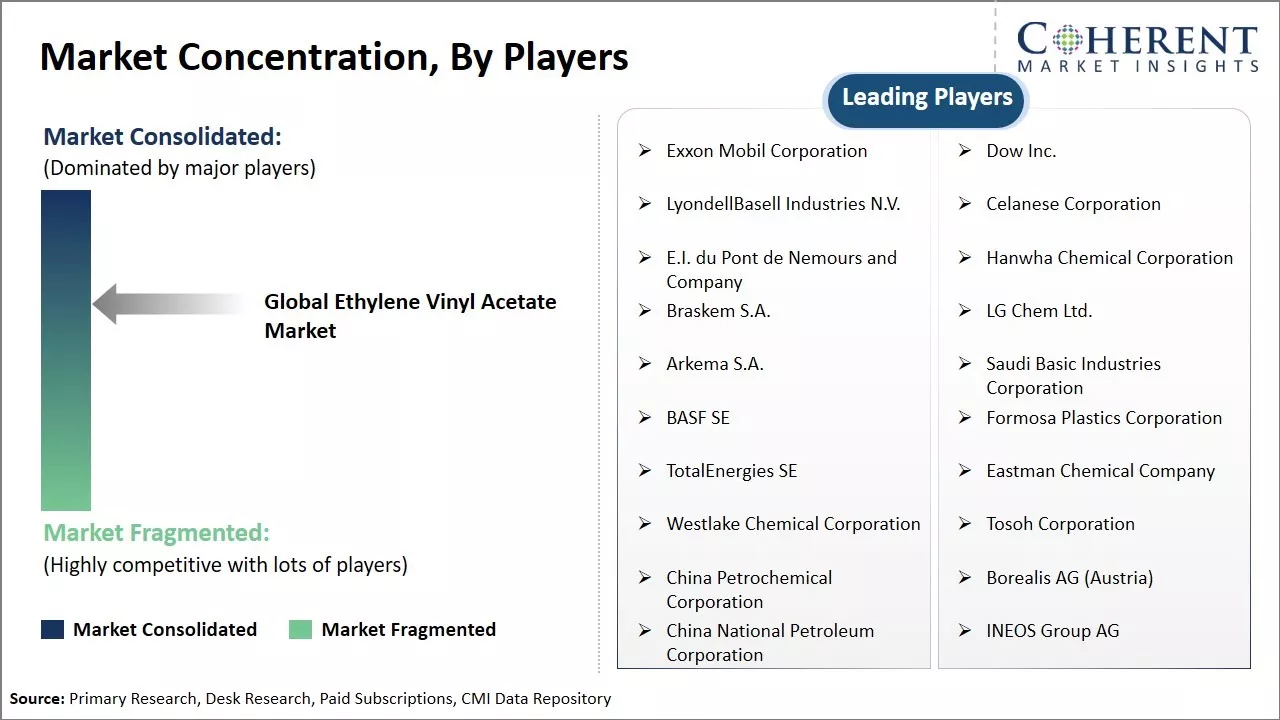Click the Leading Players pill button
Screen dimensions: 1280x720
point(927,98)
